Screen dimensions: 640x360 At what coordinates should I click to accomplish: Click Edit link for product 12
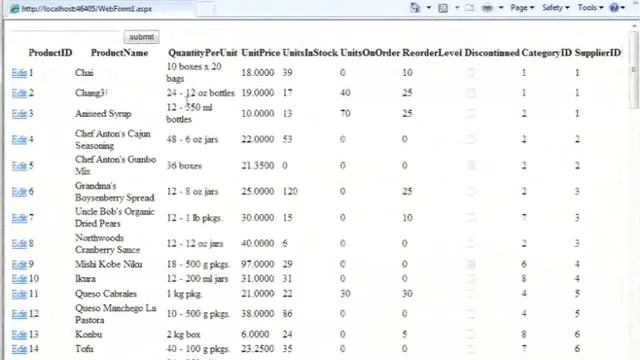19,314
